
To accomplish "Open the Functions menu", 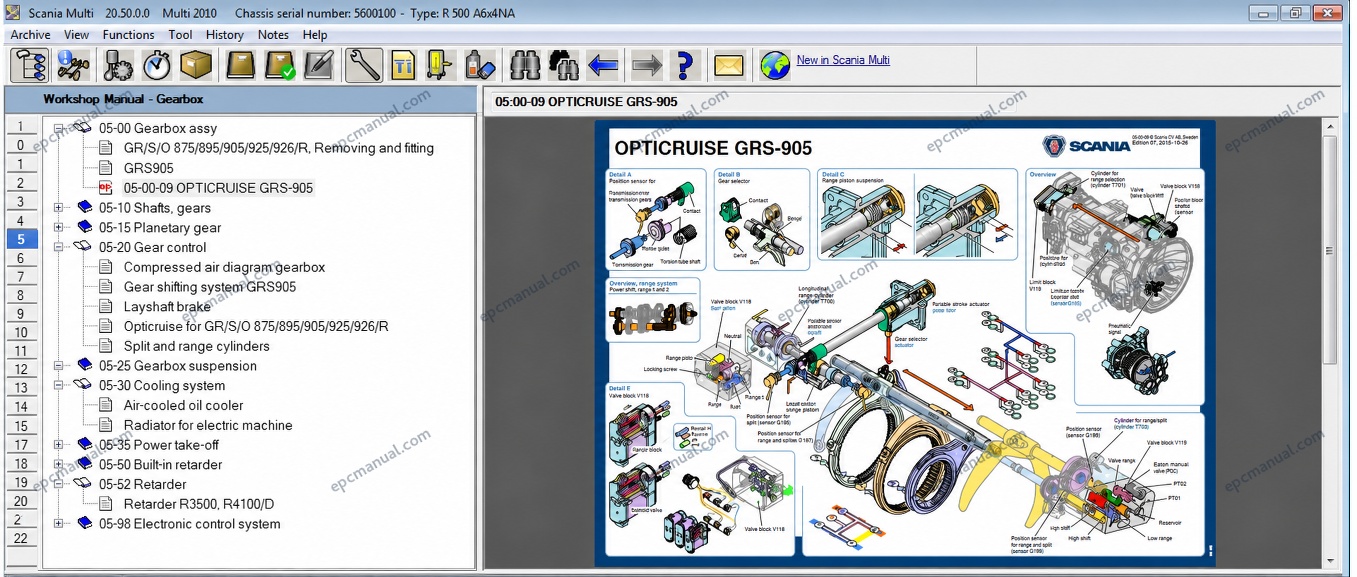I will point(128,34).
